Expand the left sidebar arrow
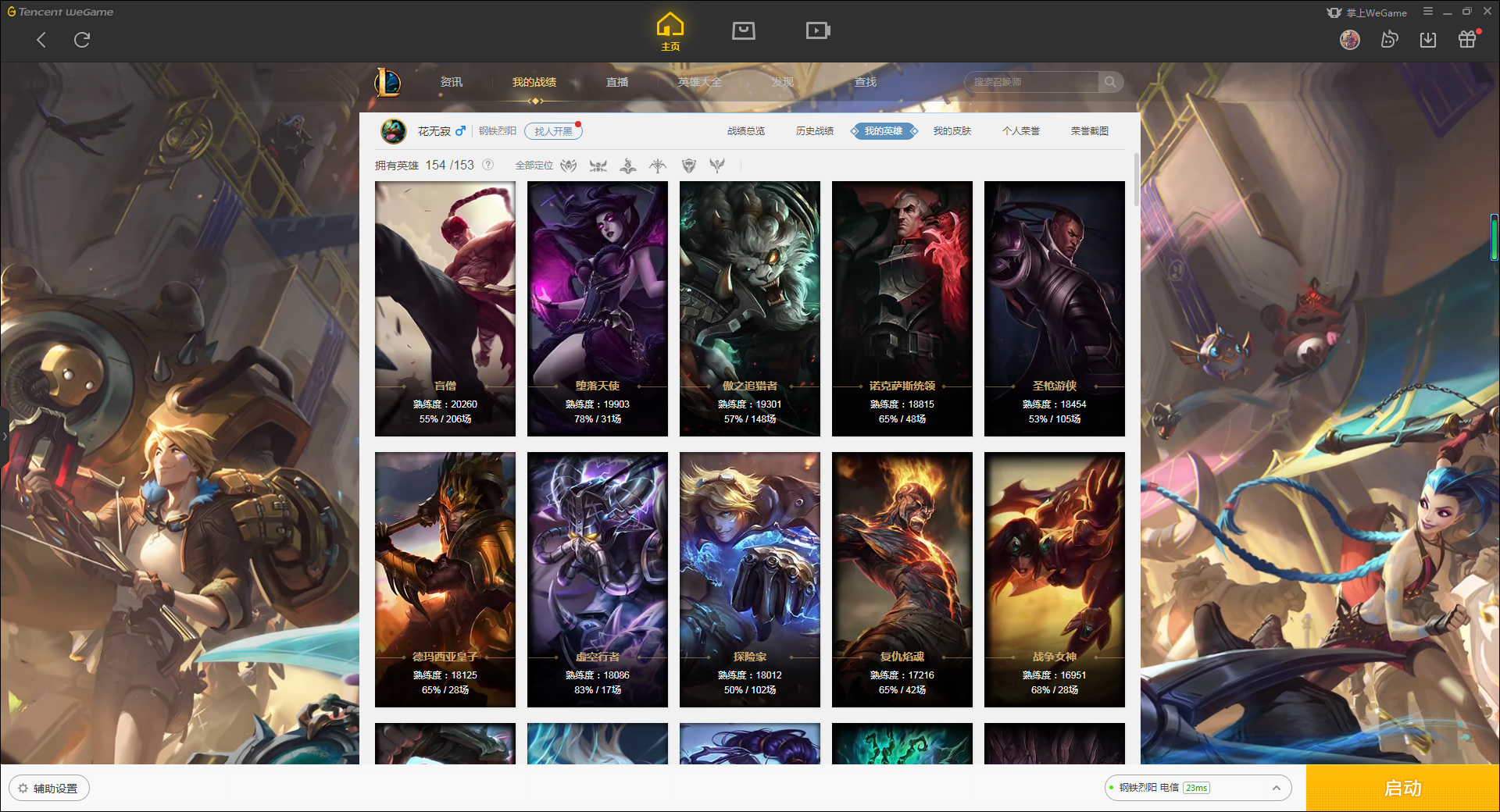Screen dimensions: 1500x812 (4, 436)
